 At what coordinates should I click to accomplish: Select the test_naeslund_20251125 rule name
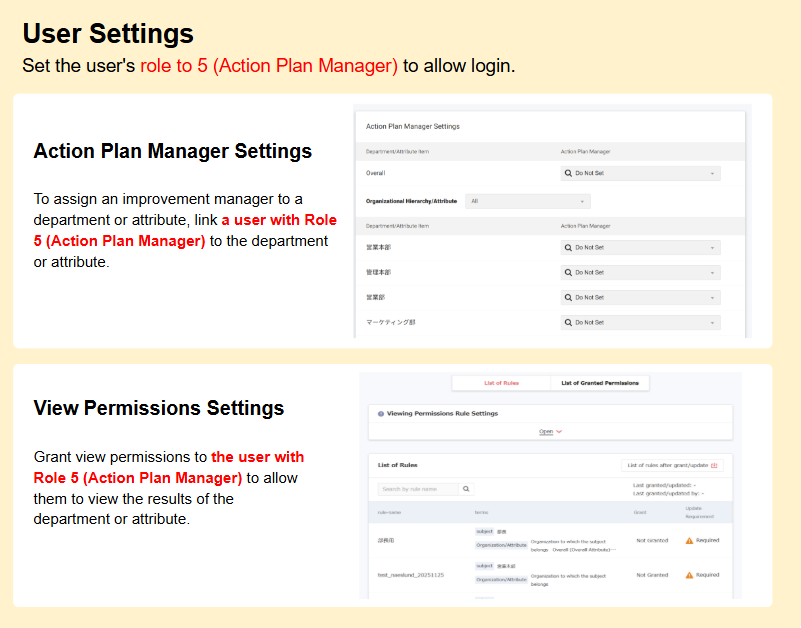[x=410, y=575]
